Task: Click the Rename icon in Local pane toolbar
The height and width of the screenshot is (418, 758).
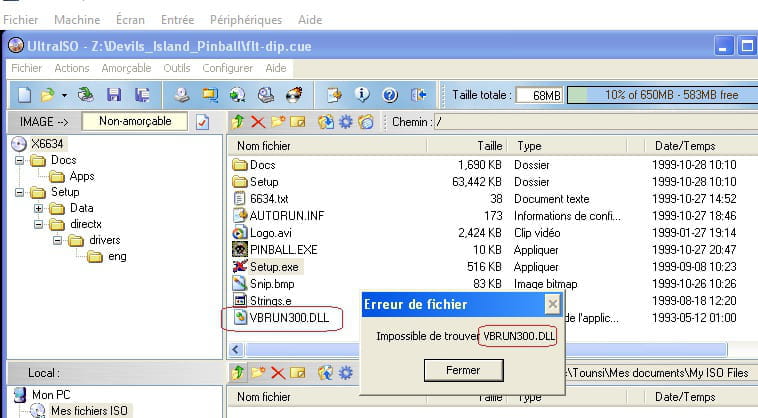Action: pyautogui.click(x=298, y=373)
